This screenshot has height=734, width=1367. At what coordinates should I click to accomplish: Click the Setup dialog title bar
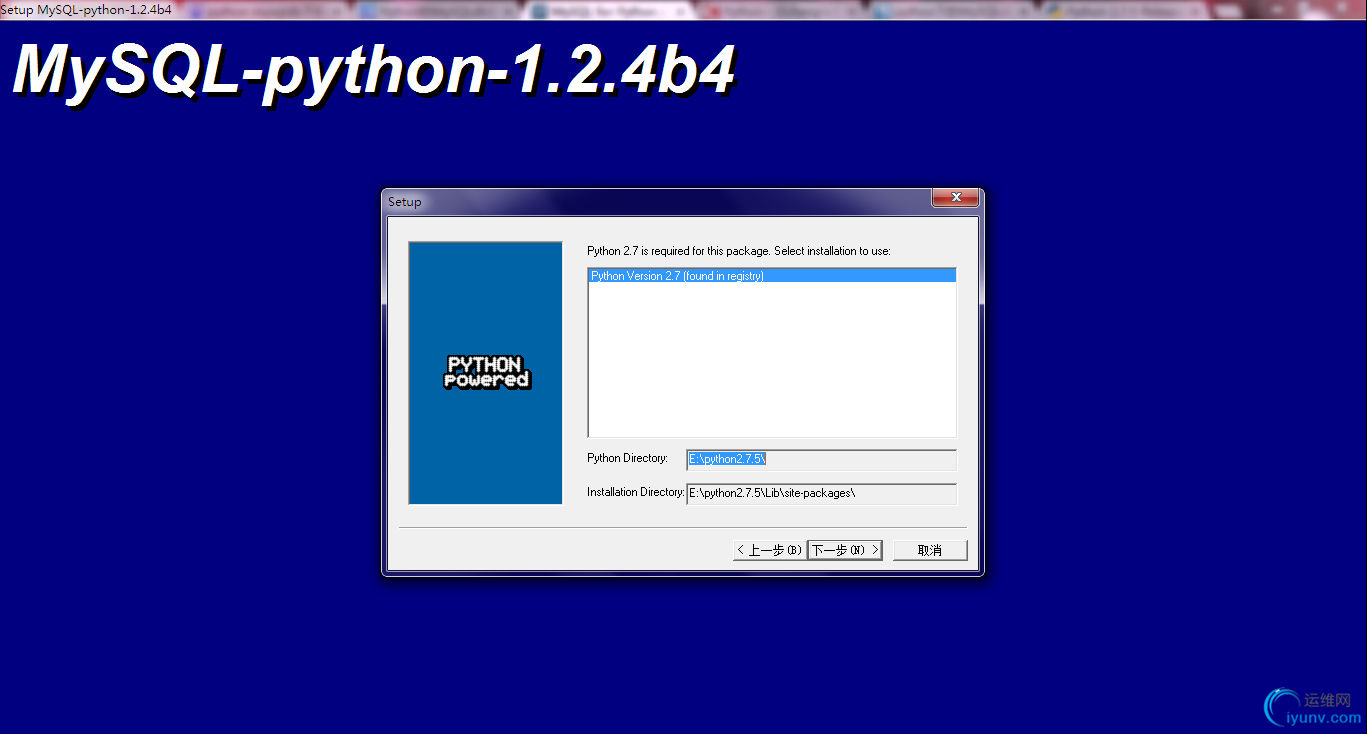pos(655,201)
